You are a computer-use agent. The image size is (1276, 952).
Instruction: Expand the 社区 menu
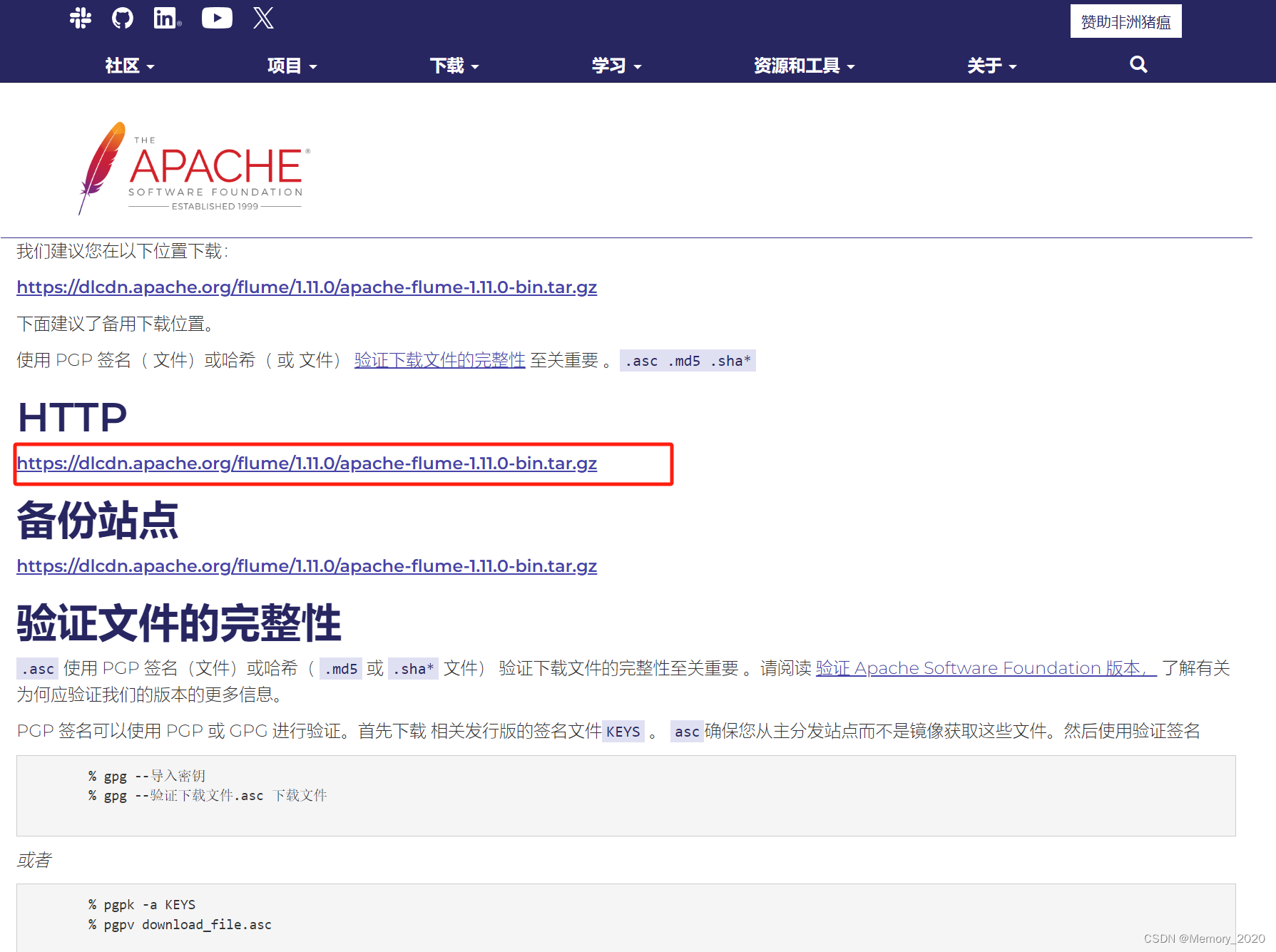pyautogui.click(x=130, y=66)
